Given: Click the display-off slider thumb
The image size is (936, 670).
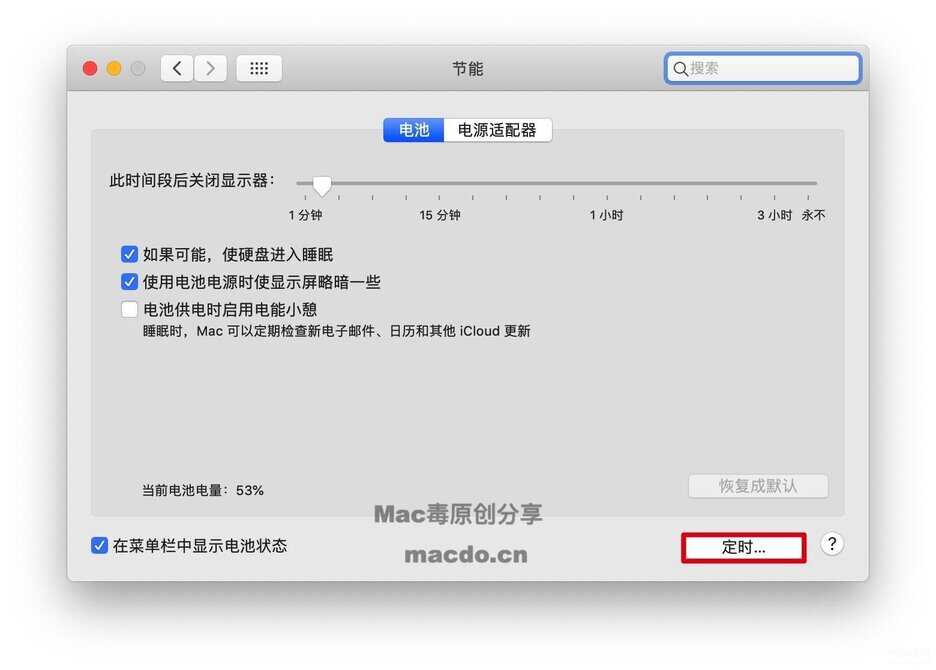Looking at the screenshot, I should coord(322,186).
